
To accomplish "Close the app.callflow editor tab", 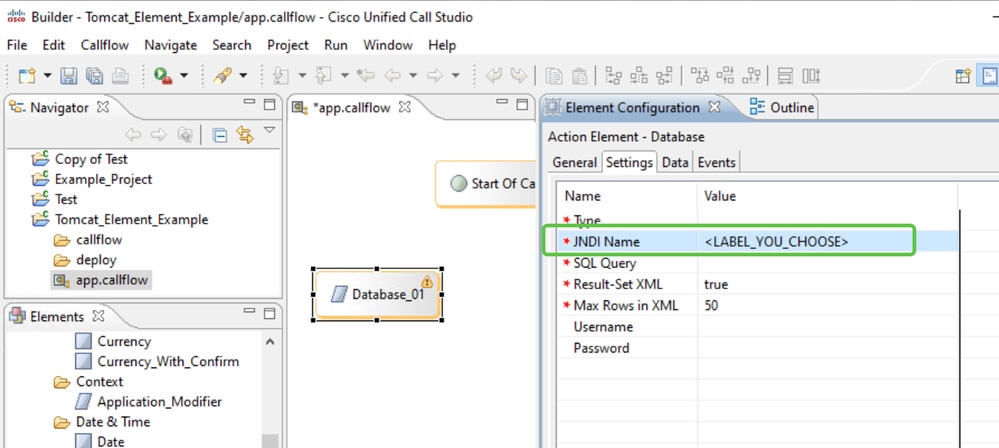I will (x=404, y=107).
